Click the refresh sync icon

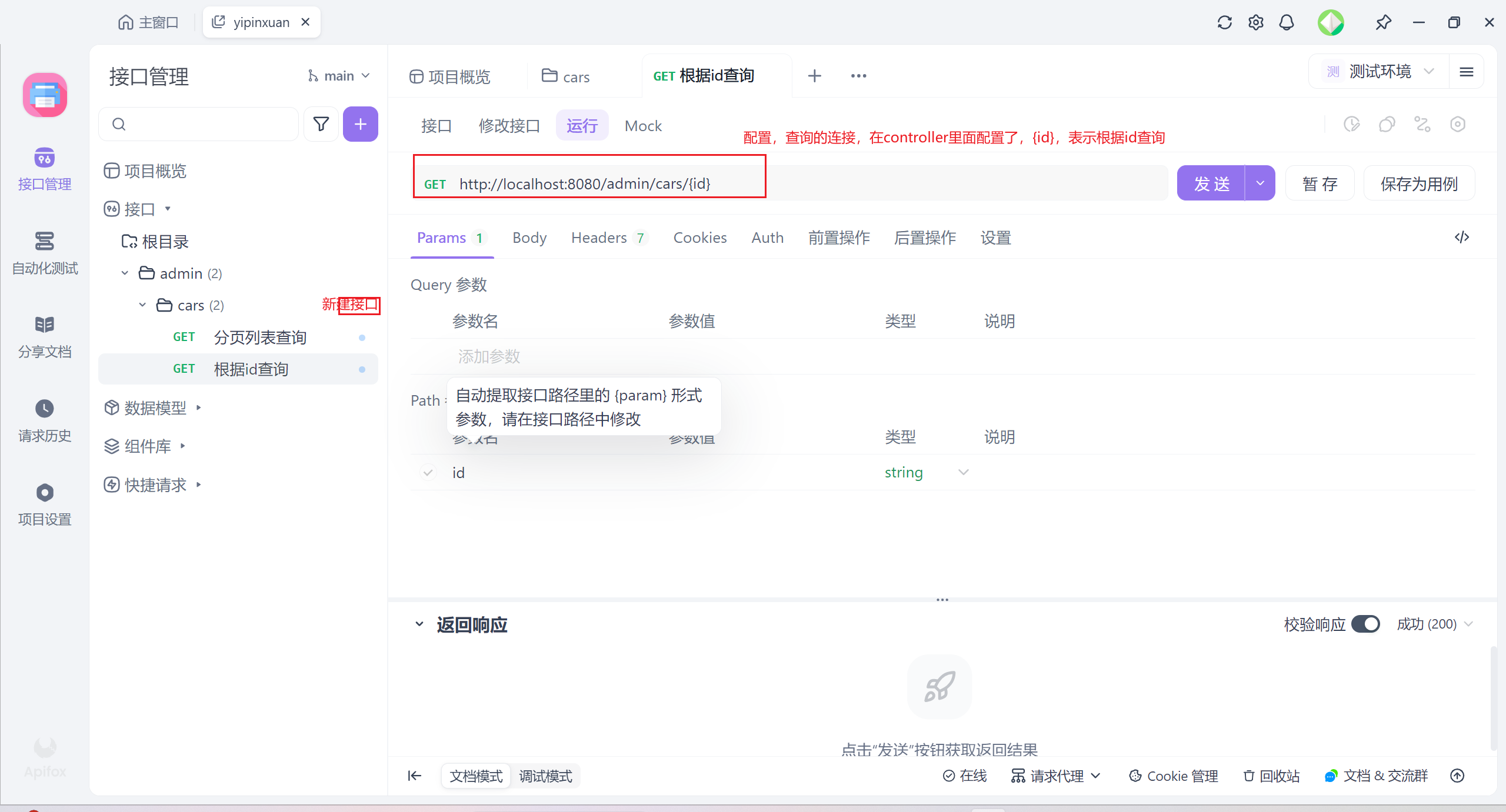[x=1224, y=22]
